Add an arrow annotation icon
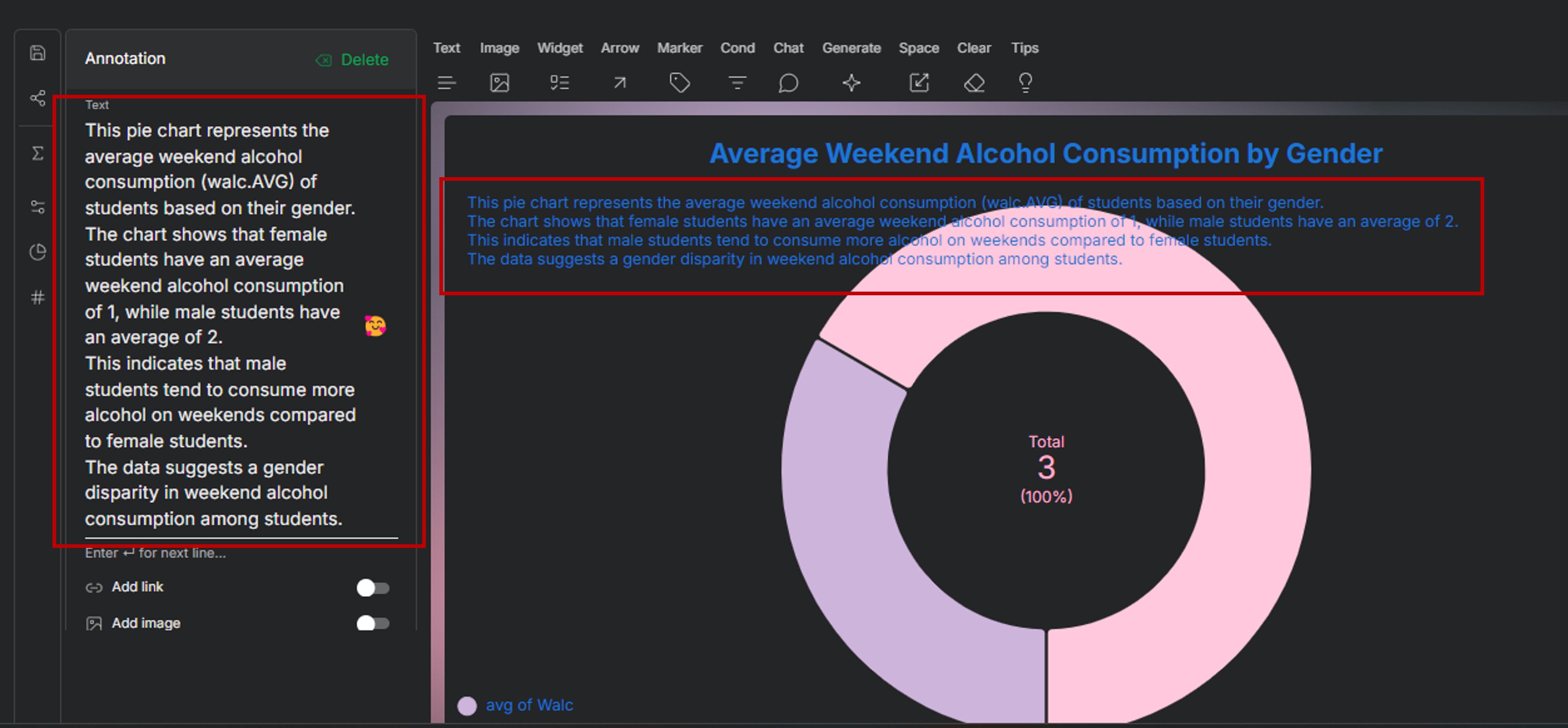1568x728 pixels. click(x=619, y=82)
